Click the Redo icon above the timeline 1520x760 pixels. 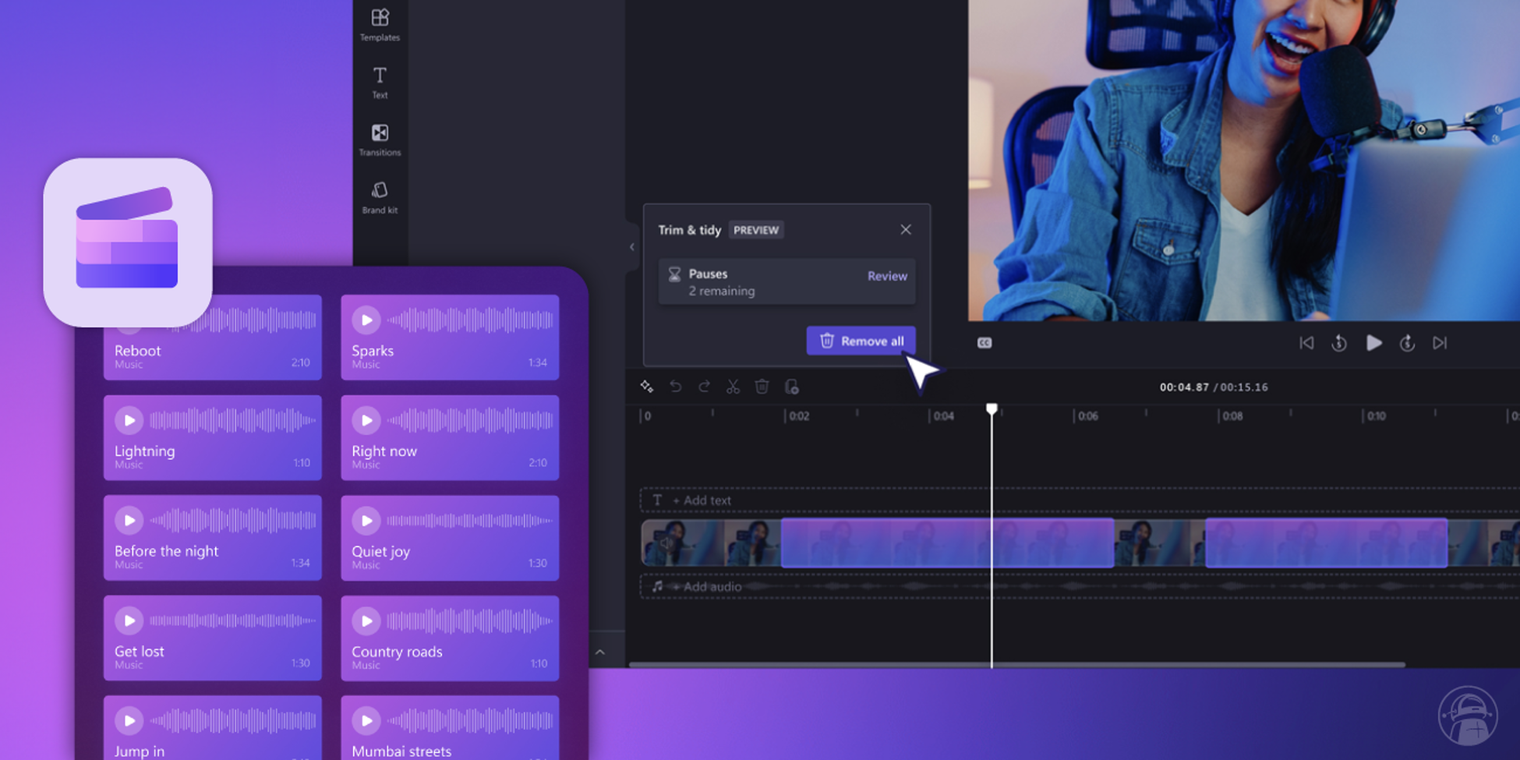[x=704, y=386]
